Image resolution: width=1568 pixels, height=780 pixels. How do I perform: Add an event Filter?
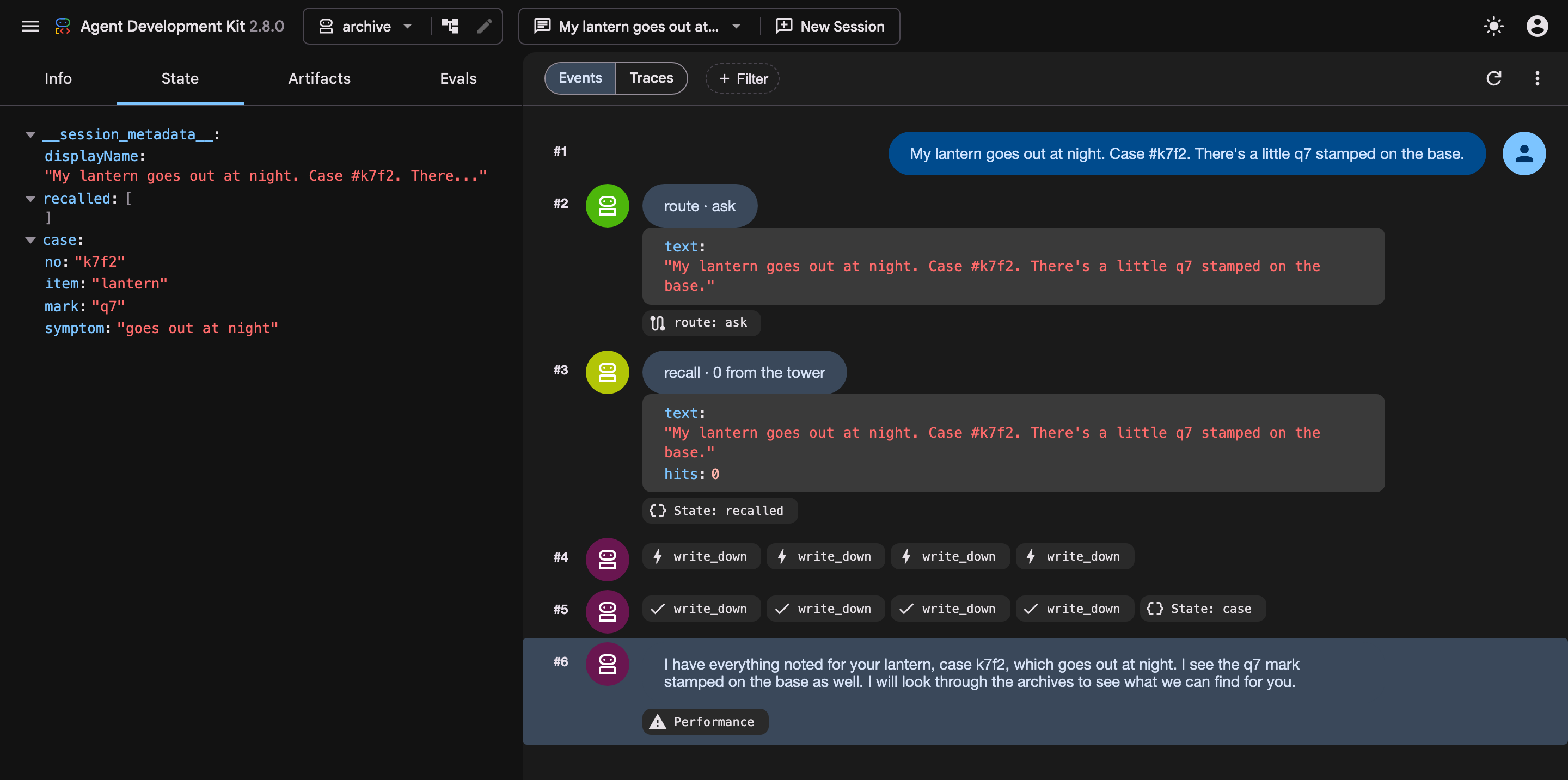743,78
